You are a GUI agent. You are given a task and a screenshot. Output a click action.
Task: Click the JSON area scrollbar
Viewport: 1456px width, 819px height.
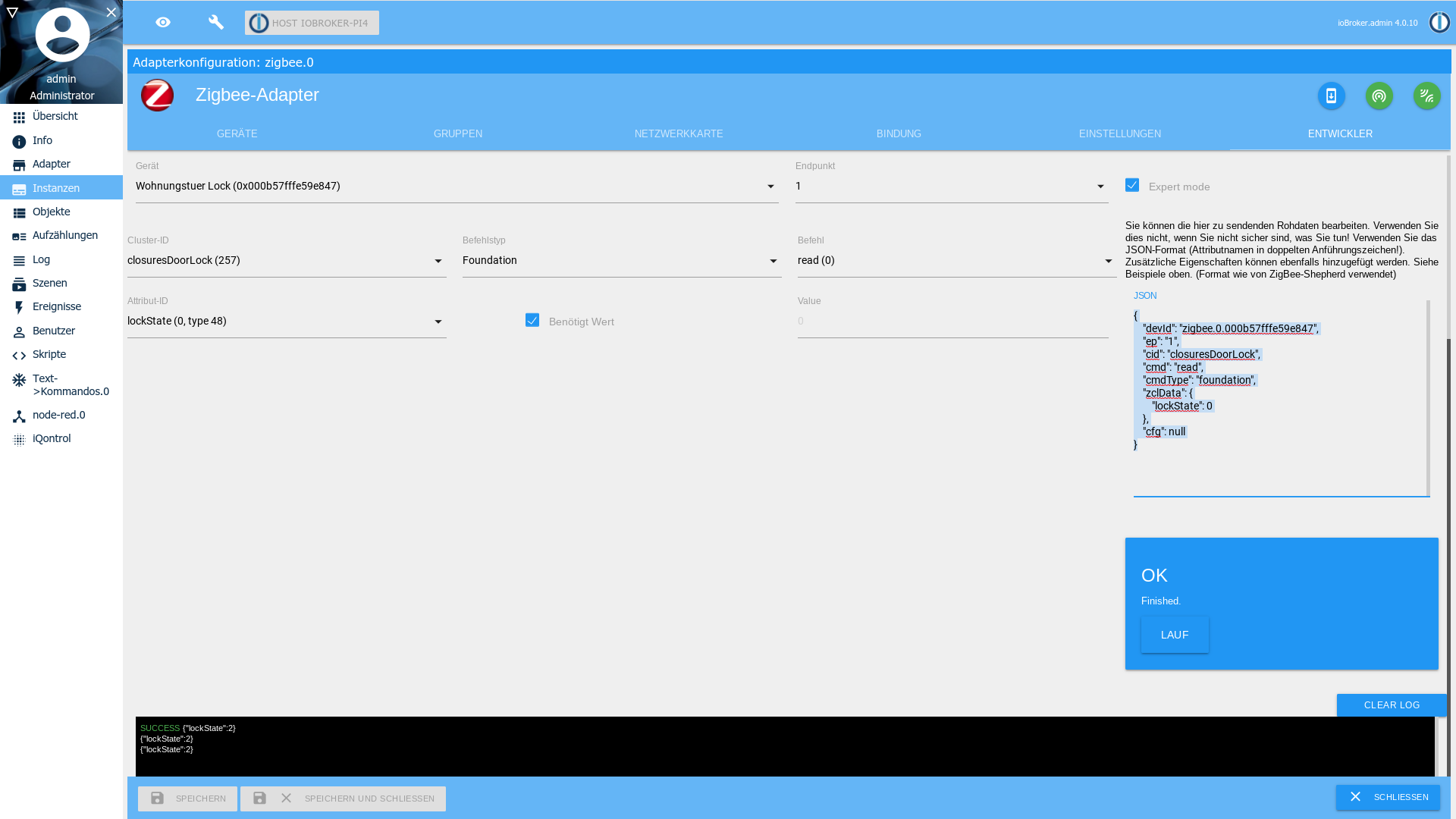pyautogui.click(x=1428, y=398)
